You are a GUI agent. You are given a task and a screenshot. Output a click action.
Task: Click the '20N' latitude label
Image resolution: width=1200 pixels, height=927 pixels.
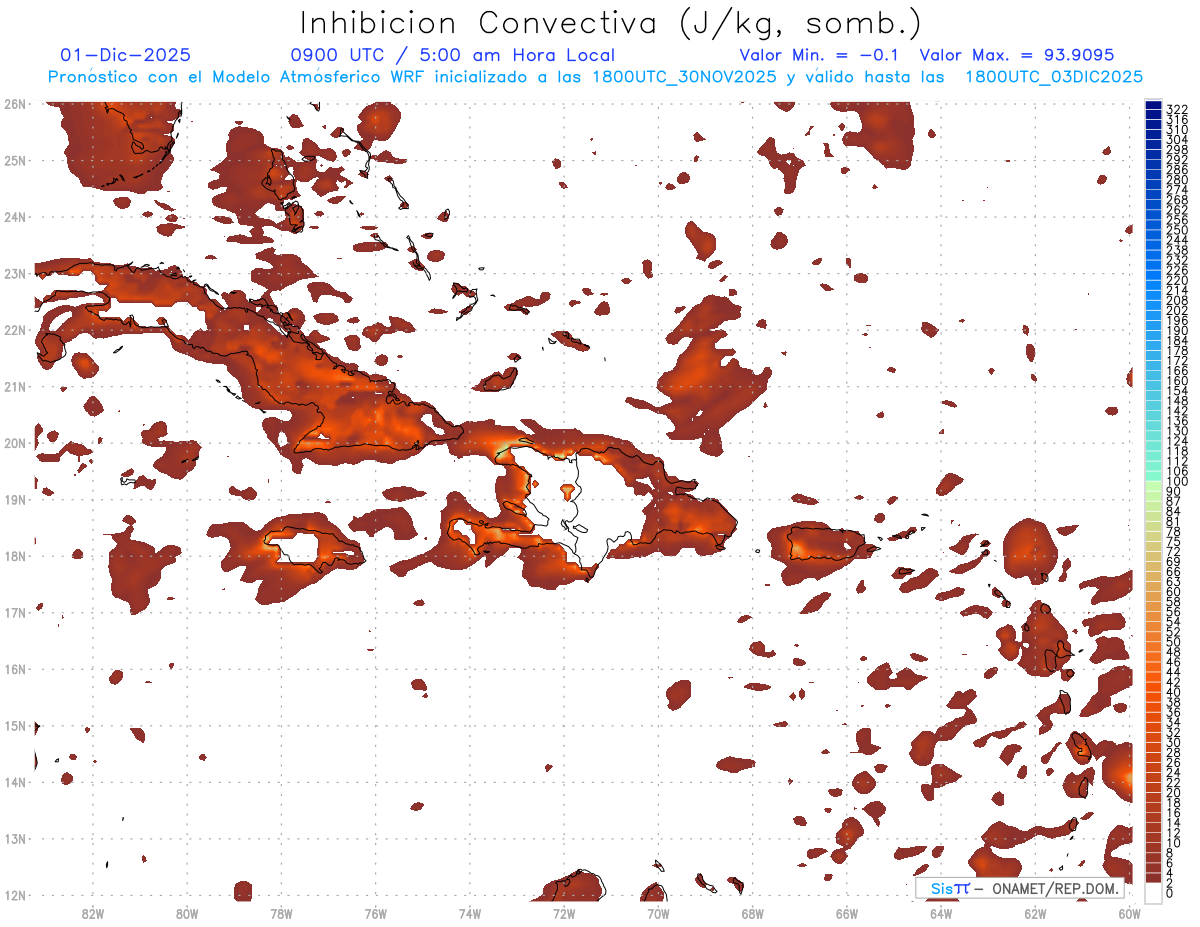coord(15,443)
